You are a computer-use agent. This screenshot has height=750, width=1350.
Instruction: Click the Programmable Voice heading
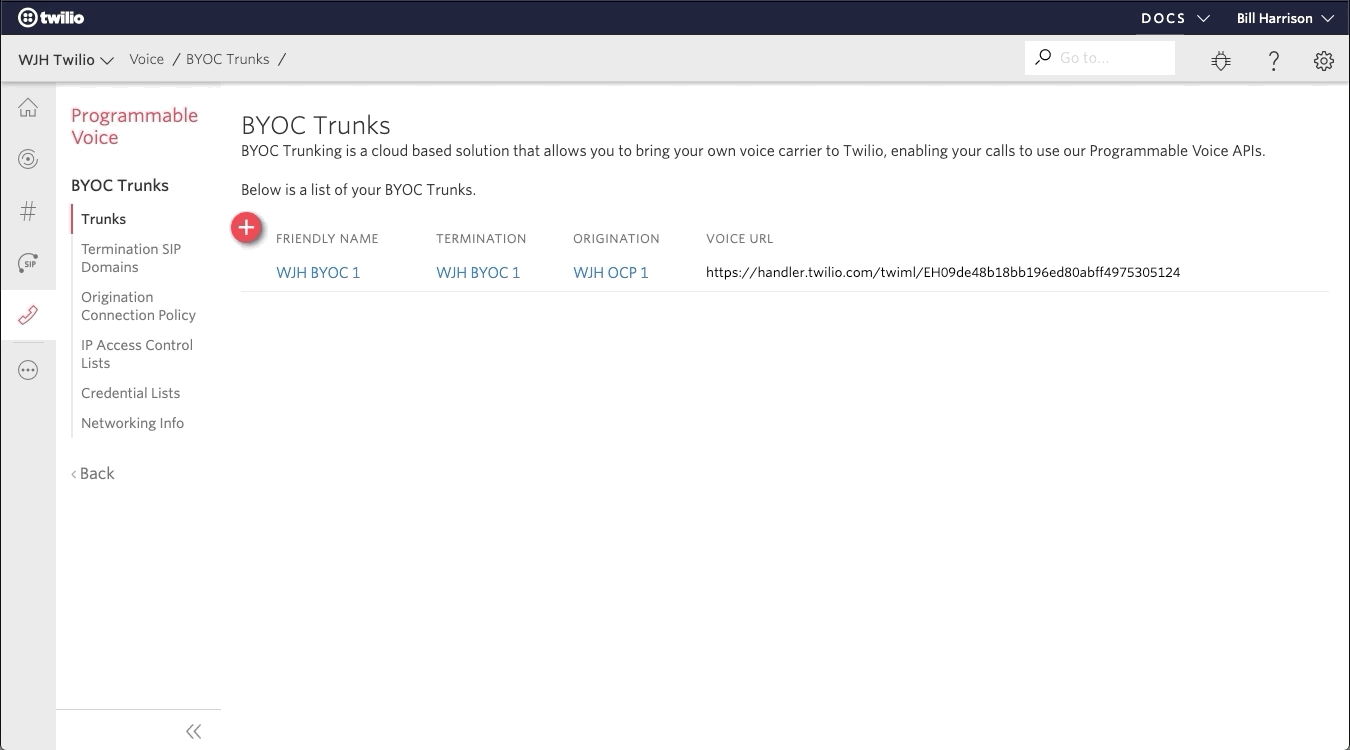coord(135,126)
